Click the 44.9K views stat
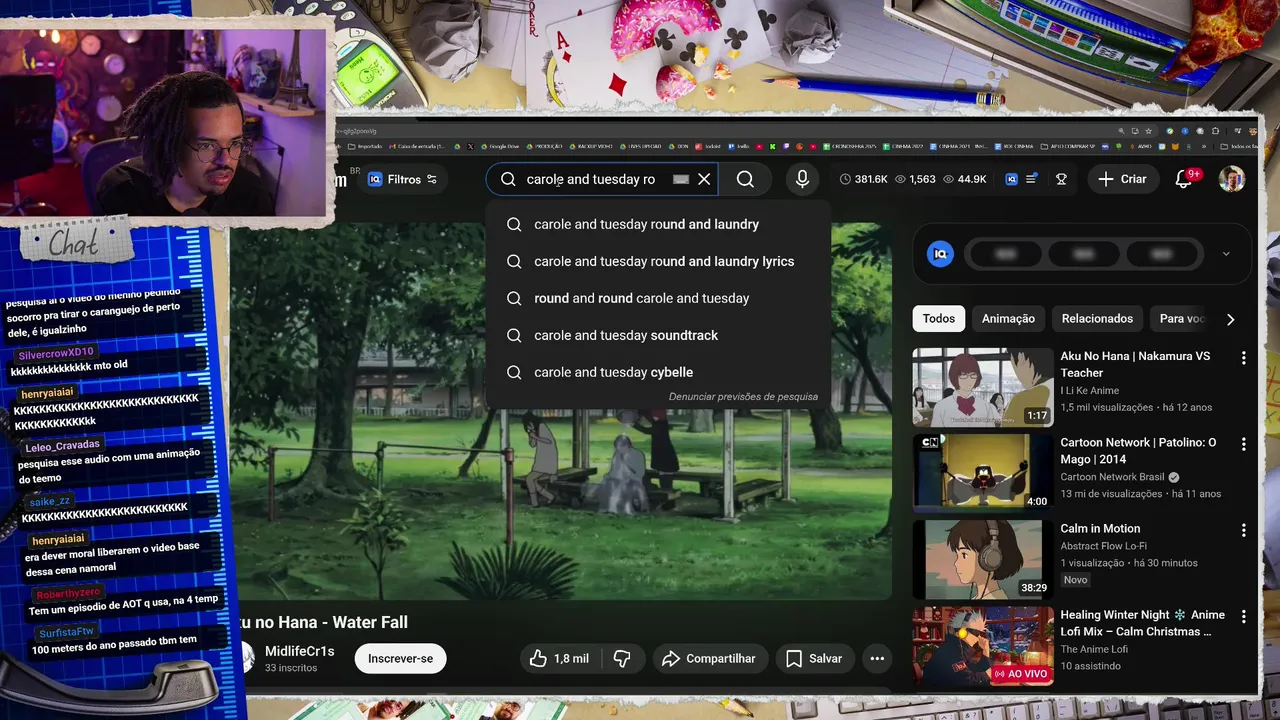The image size is (1280, 720). (x=965, y=179)
